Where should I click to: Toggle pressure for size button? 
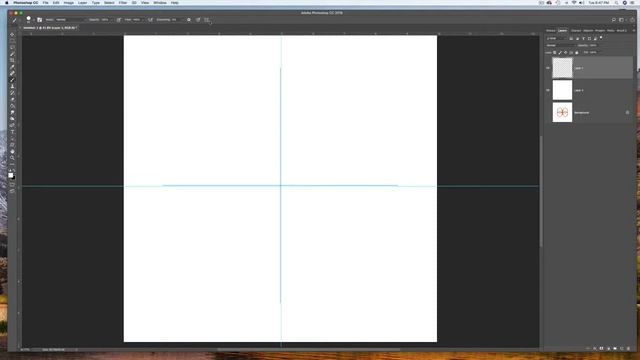click(x=198, y=20)
